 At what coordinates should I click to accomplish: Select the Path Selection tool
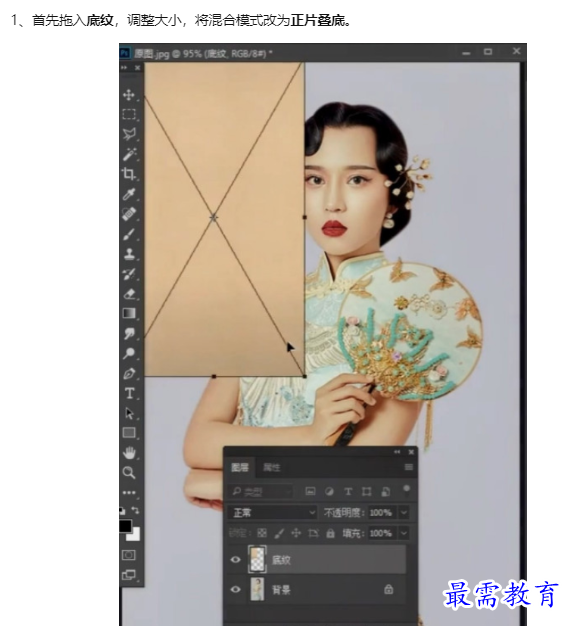129,413
